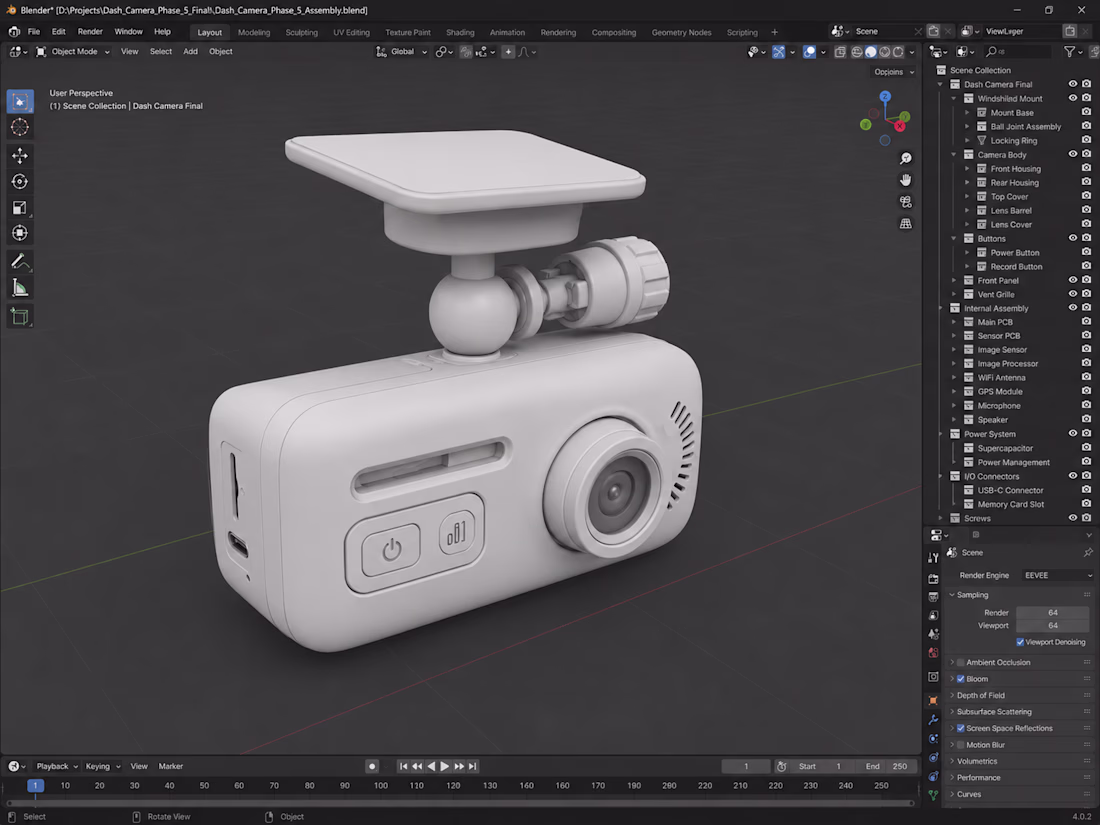Disable Screen Space Reflections checkbox
This screenshot has height=825, width=1100.
click(x=960, y=728)
